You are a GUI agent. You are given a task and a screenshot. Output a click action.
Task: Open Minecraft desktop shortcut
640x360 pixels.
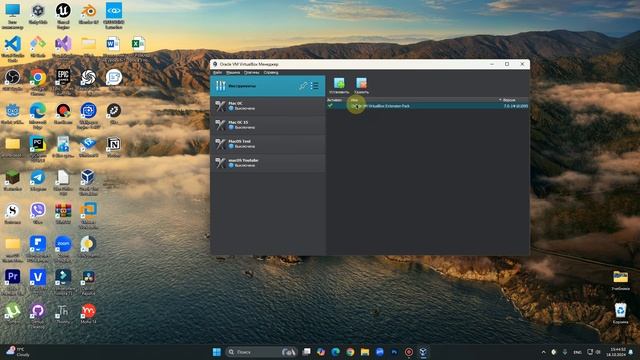pos(12,180)
